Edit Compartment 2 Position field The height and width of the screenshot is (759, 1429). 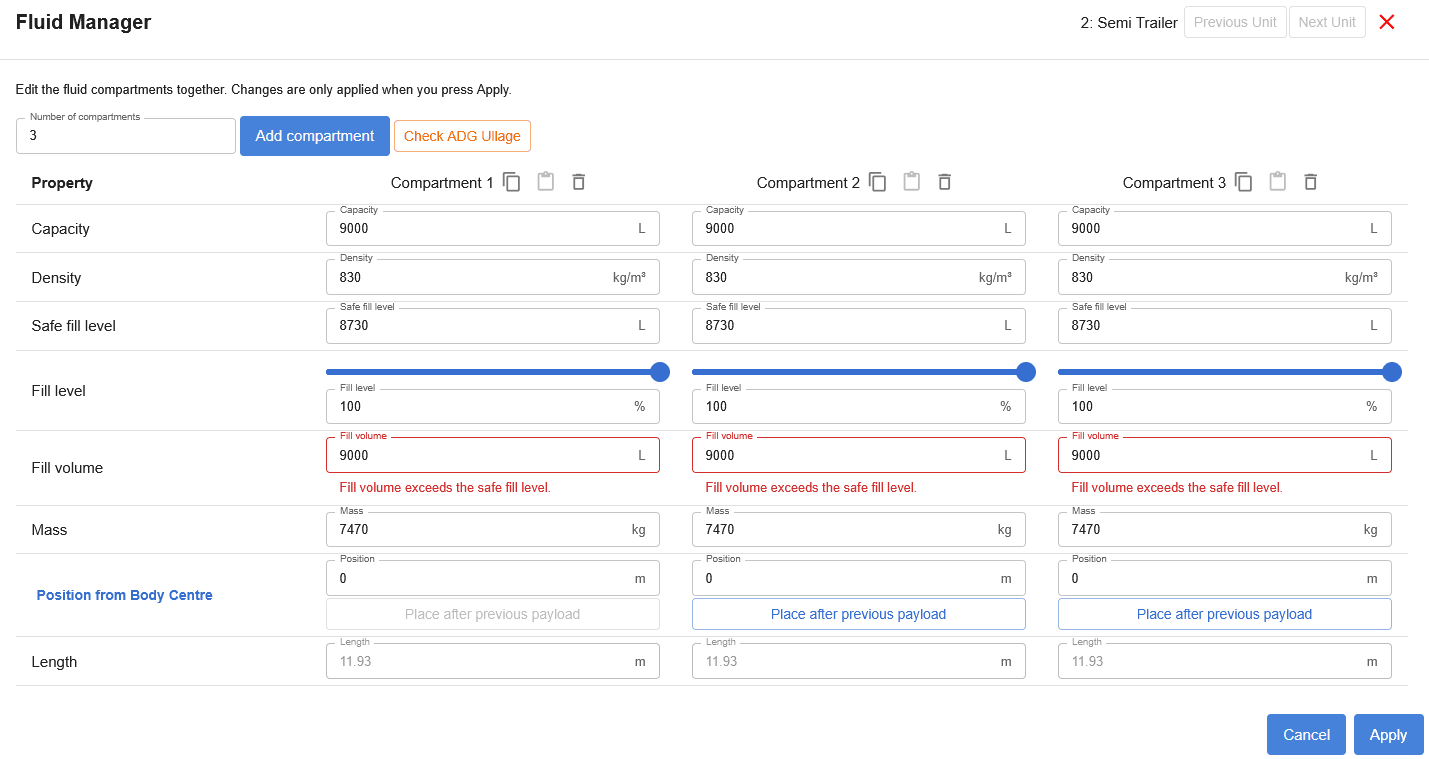pos(859,578)
